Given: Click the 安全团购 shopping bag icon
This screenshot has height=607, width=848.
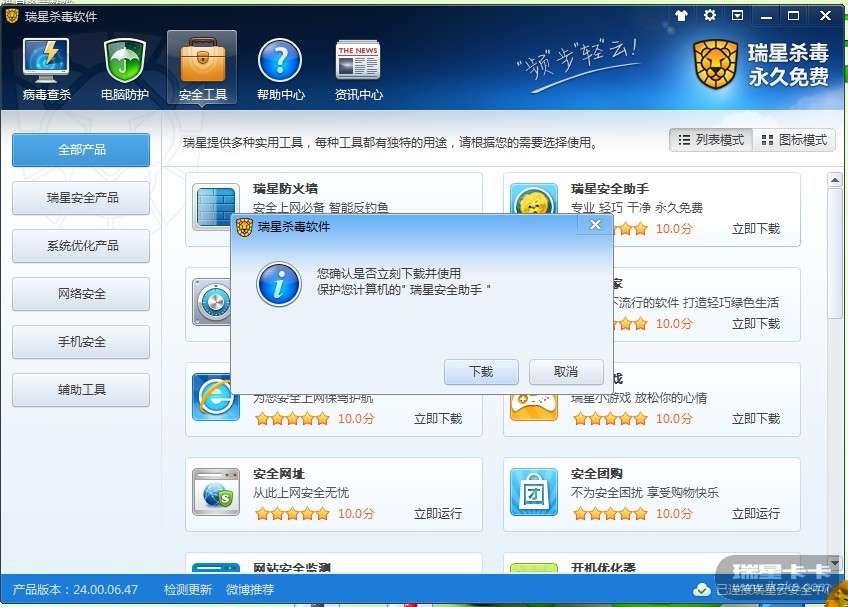Looking at the screenshot, I should tap(534, 492).
